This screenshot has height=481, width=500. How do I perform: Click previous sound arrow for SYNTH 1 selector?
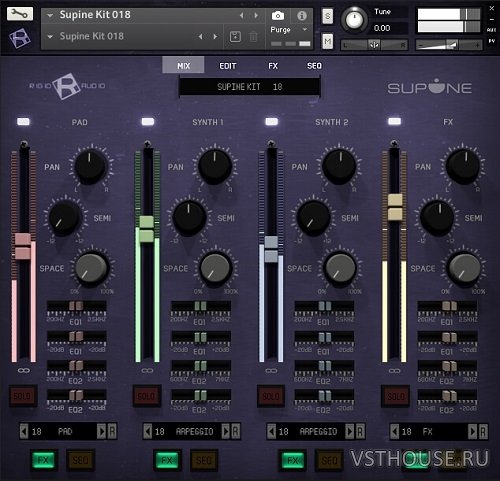coord(148,432)
